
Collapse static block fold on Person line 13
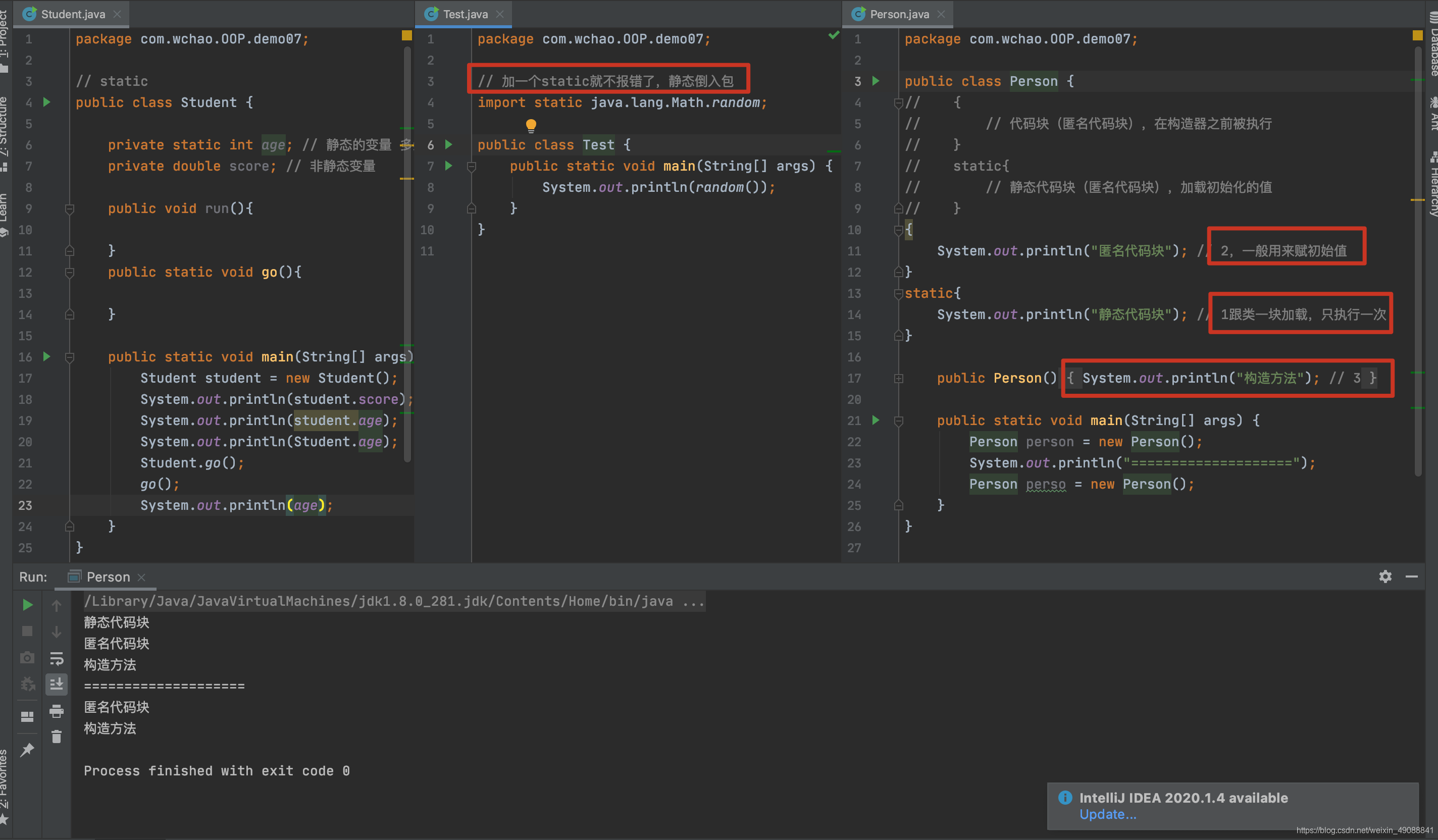coord(898,294)
